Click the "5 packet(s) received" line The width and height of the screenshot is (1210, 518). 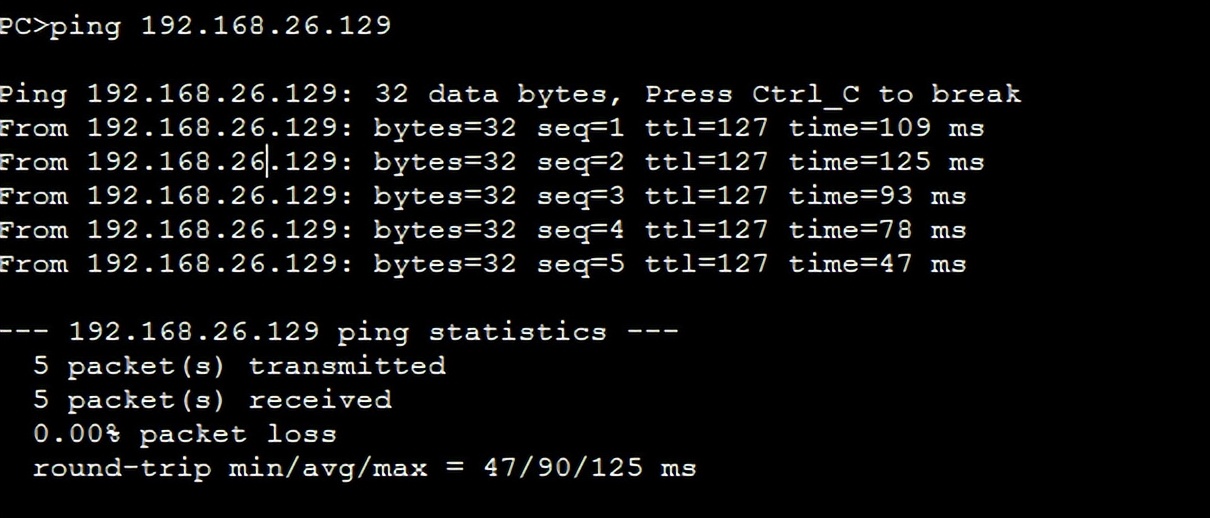(212, 400)
